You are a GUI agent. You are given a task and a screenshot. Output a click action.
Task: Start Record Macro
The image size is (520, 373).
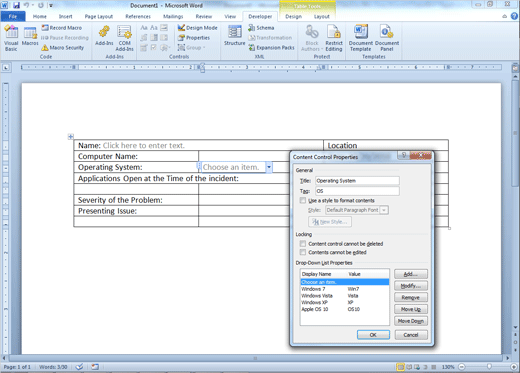(62, 28)
